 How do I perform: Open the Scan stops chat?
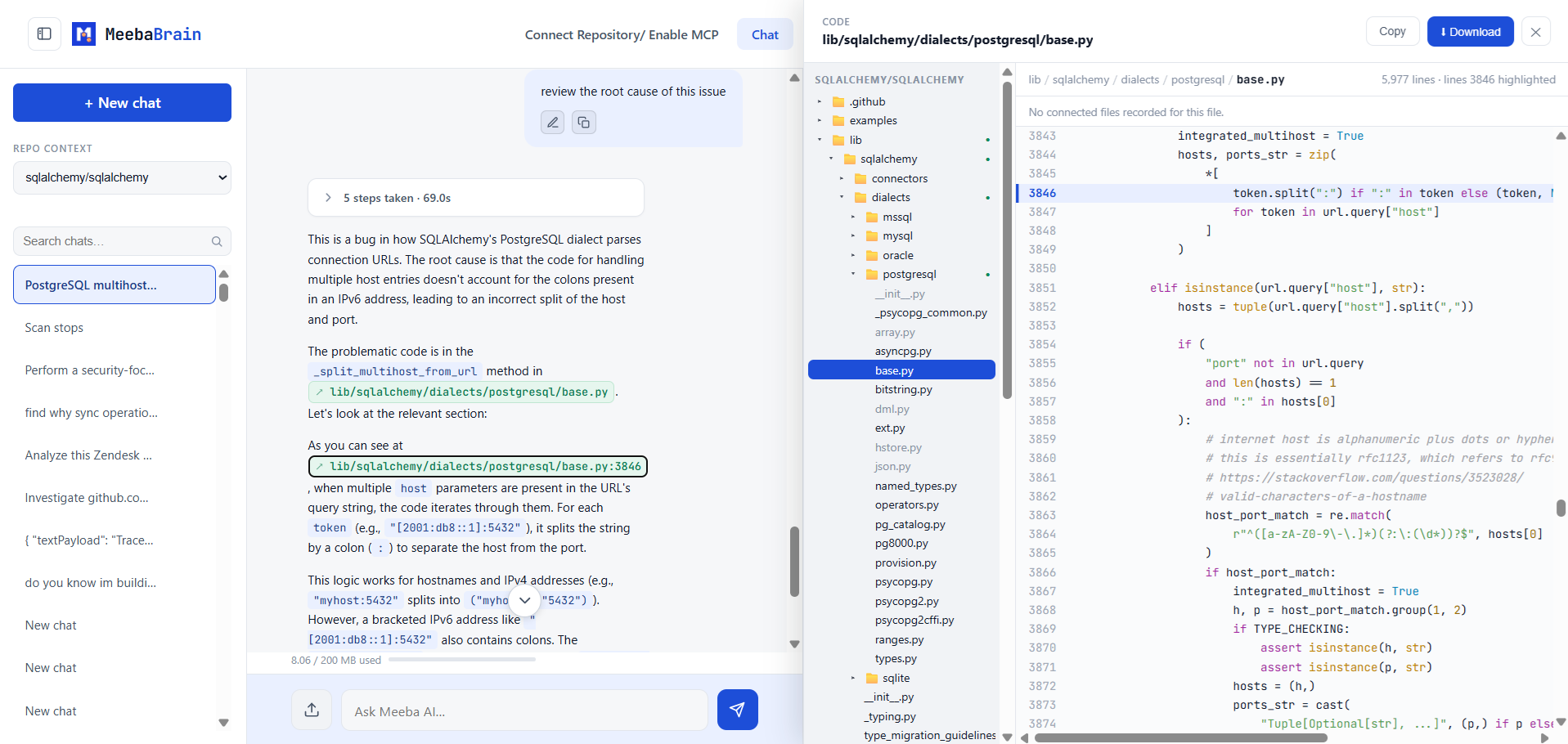coord(115,328)
